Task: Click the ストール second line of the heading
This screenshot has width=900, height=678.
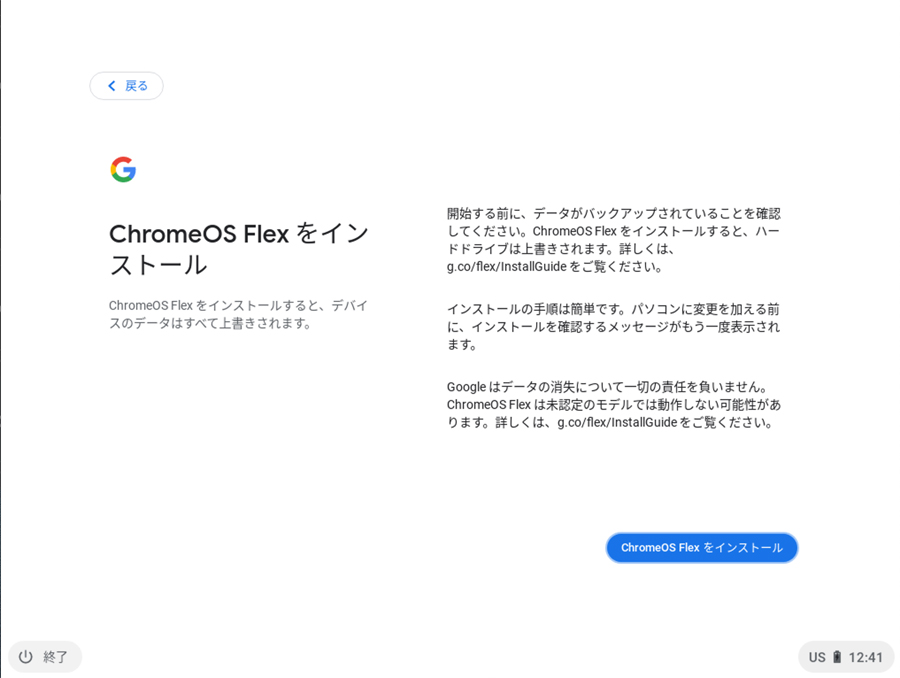Action: (x=158, y=265)
